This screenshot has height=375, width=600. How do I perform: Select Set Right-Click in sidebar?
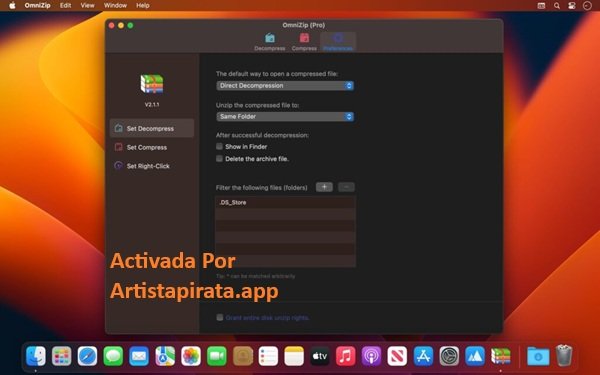click(152, 166)
